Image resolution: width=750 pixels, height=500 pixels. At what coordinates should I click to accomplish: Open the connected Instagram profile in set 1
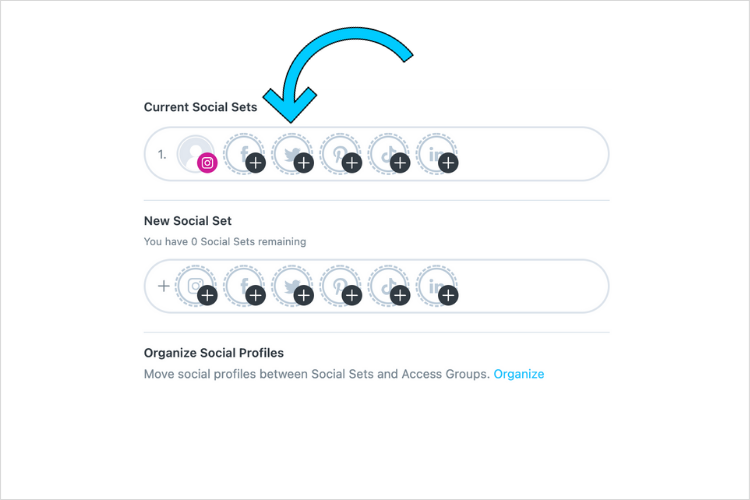click(x=196, y=154)
